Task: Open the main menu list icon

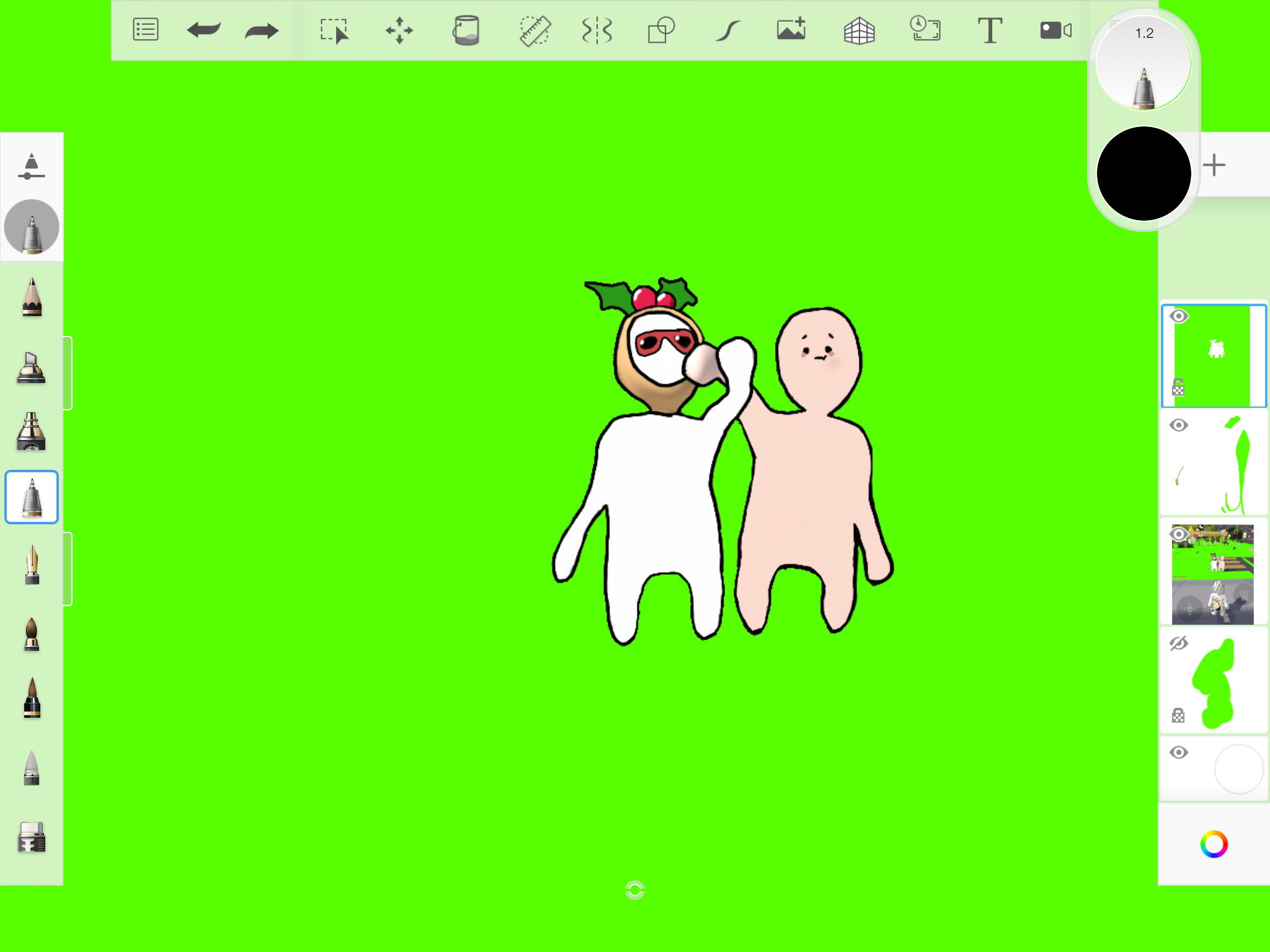Action: click(146, 30)
